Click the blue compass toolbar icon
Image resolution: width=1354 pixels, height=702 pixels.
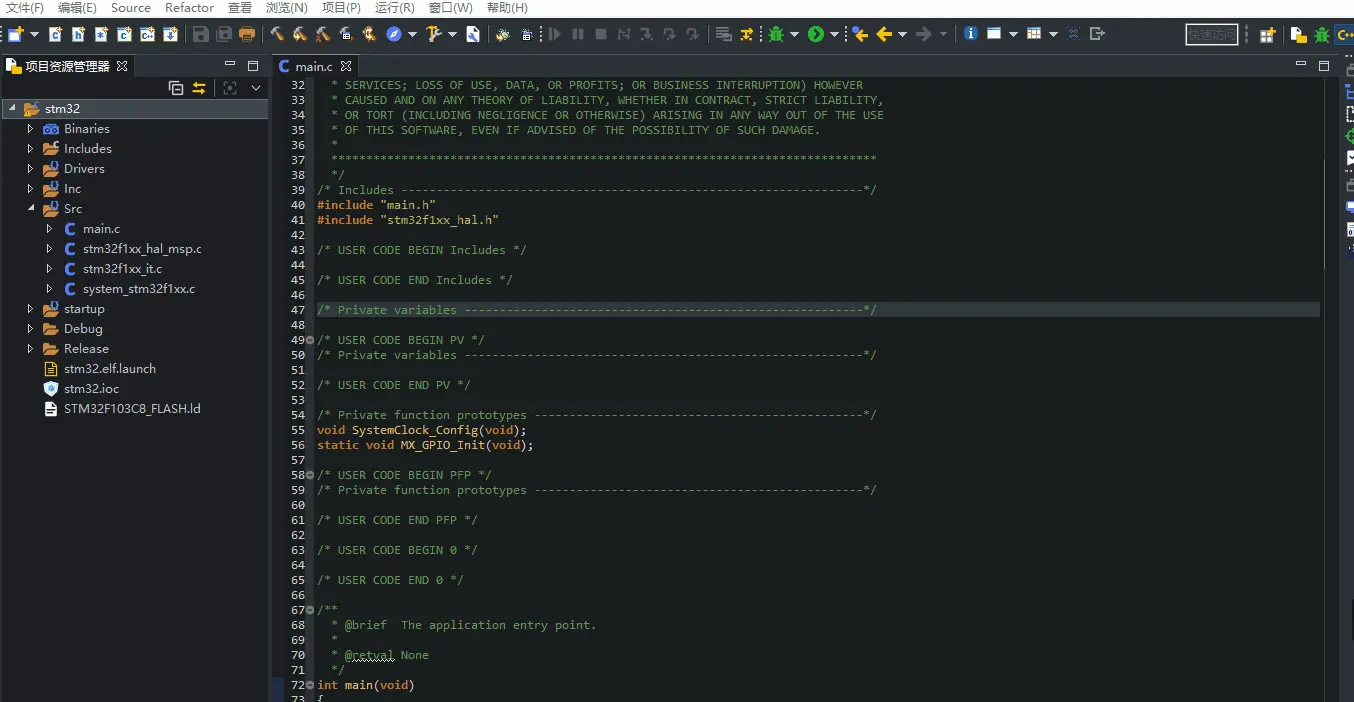point(394,34)
